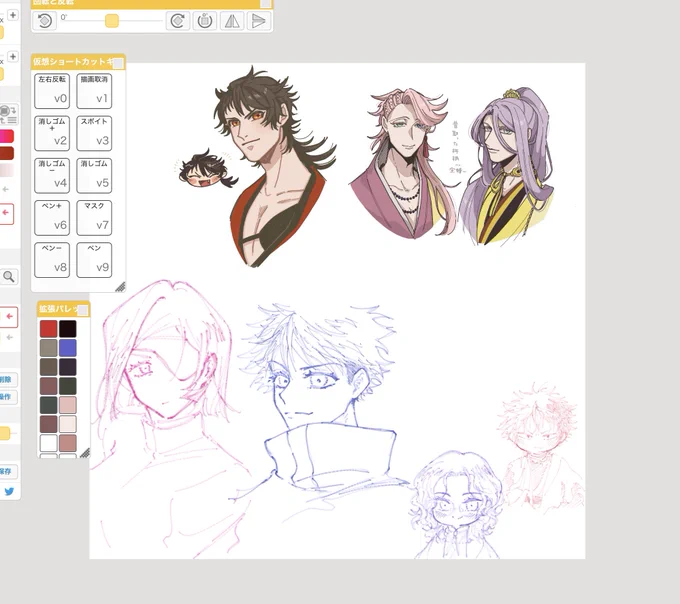Pick the white swatch in seventh palette row
Viewport: 680px width, 604px height.
[x=49, y=443]
